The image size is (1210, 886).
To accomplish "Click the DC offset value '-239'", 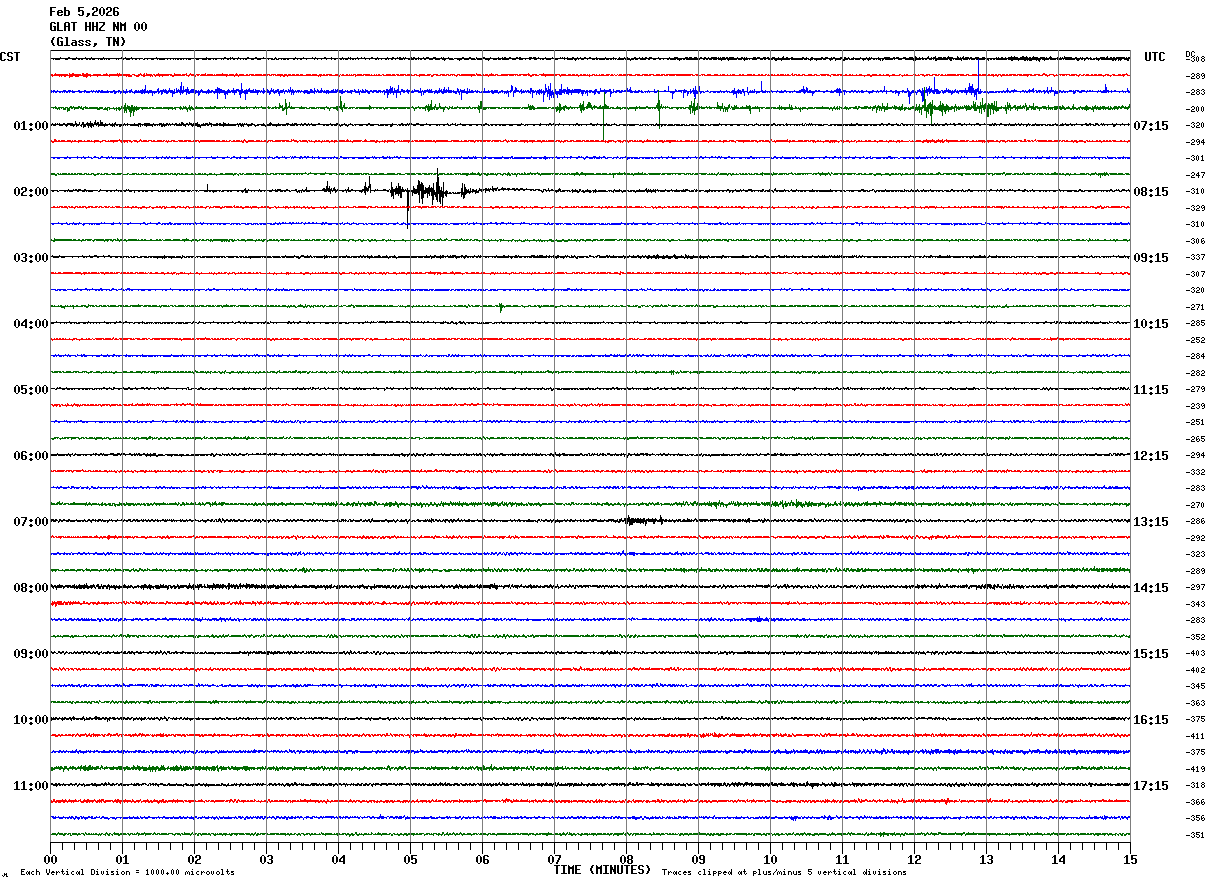I will pyautogui.click(x=1195, y=406).
